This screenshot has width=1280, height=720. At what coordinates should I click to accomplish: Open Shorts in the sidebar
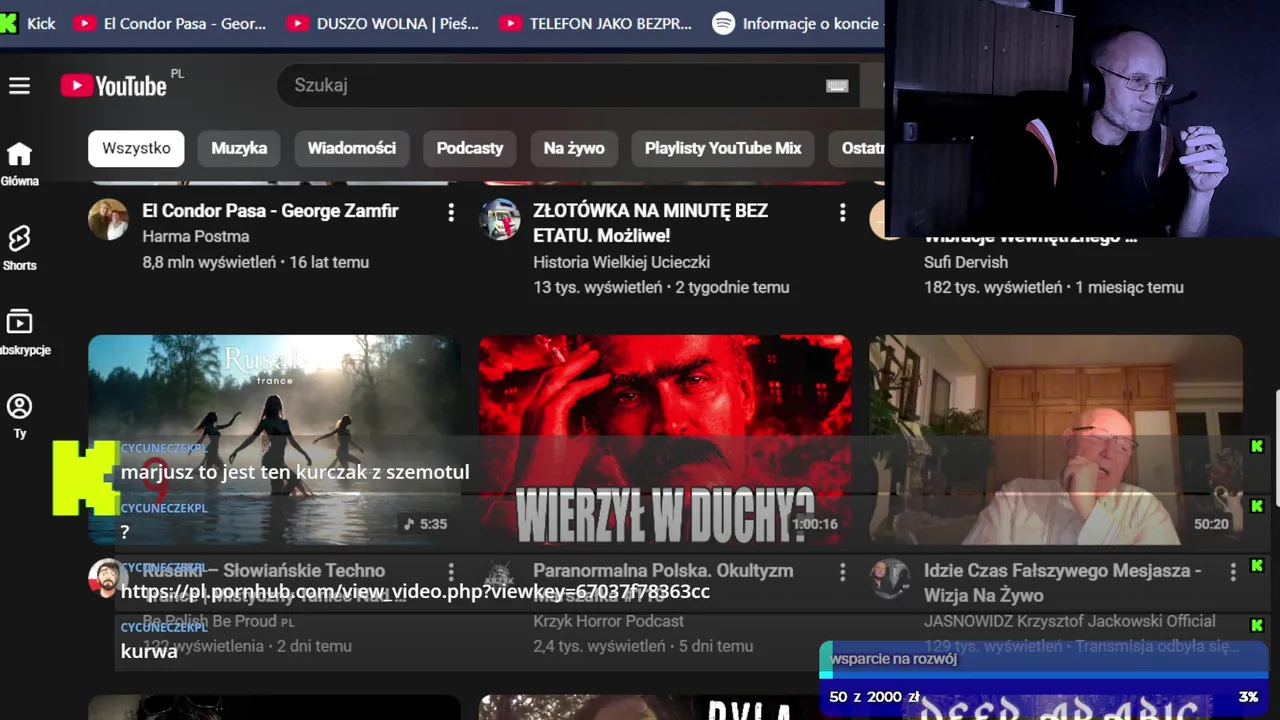click(19, 248)
